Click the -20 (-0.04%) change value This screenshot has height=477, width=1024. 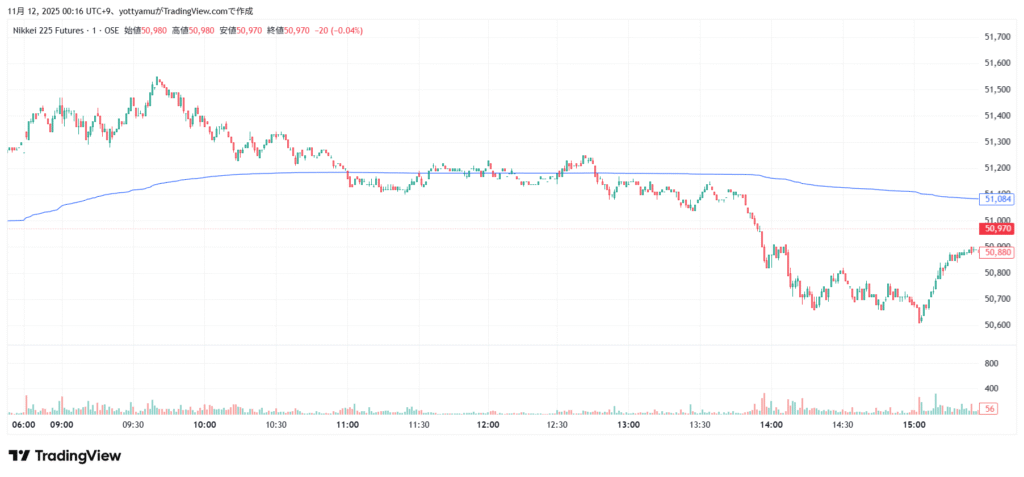click(x=341, y=31)
